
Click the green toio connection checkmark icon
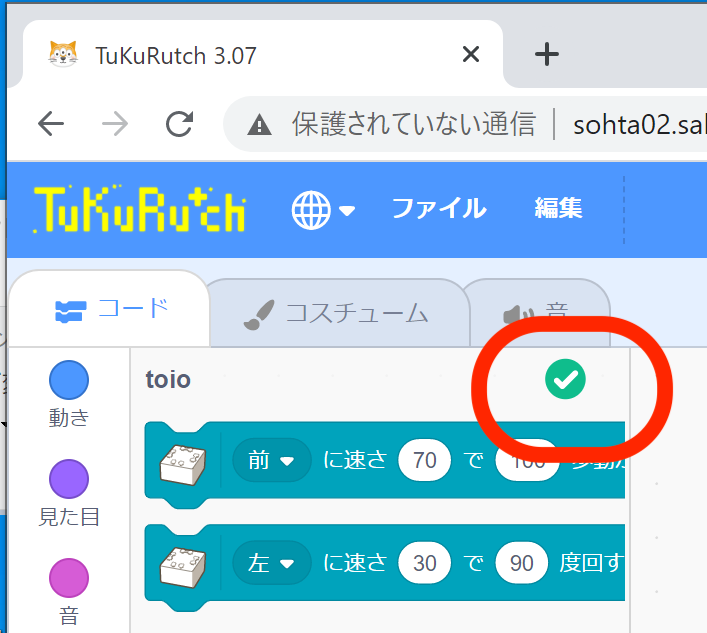(x=565, y=379)
